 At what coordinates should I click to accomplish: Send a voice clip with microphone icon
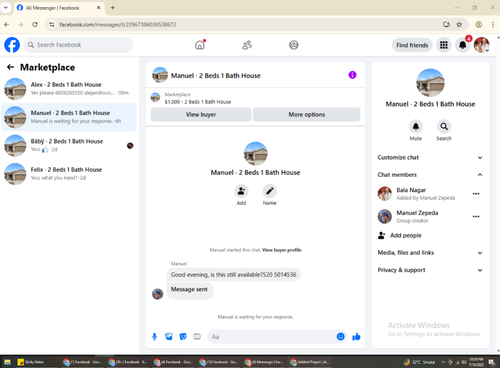tap(154, 337)
